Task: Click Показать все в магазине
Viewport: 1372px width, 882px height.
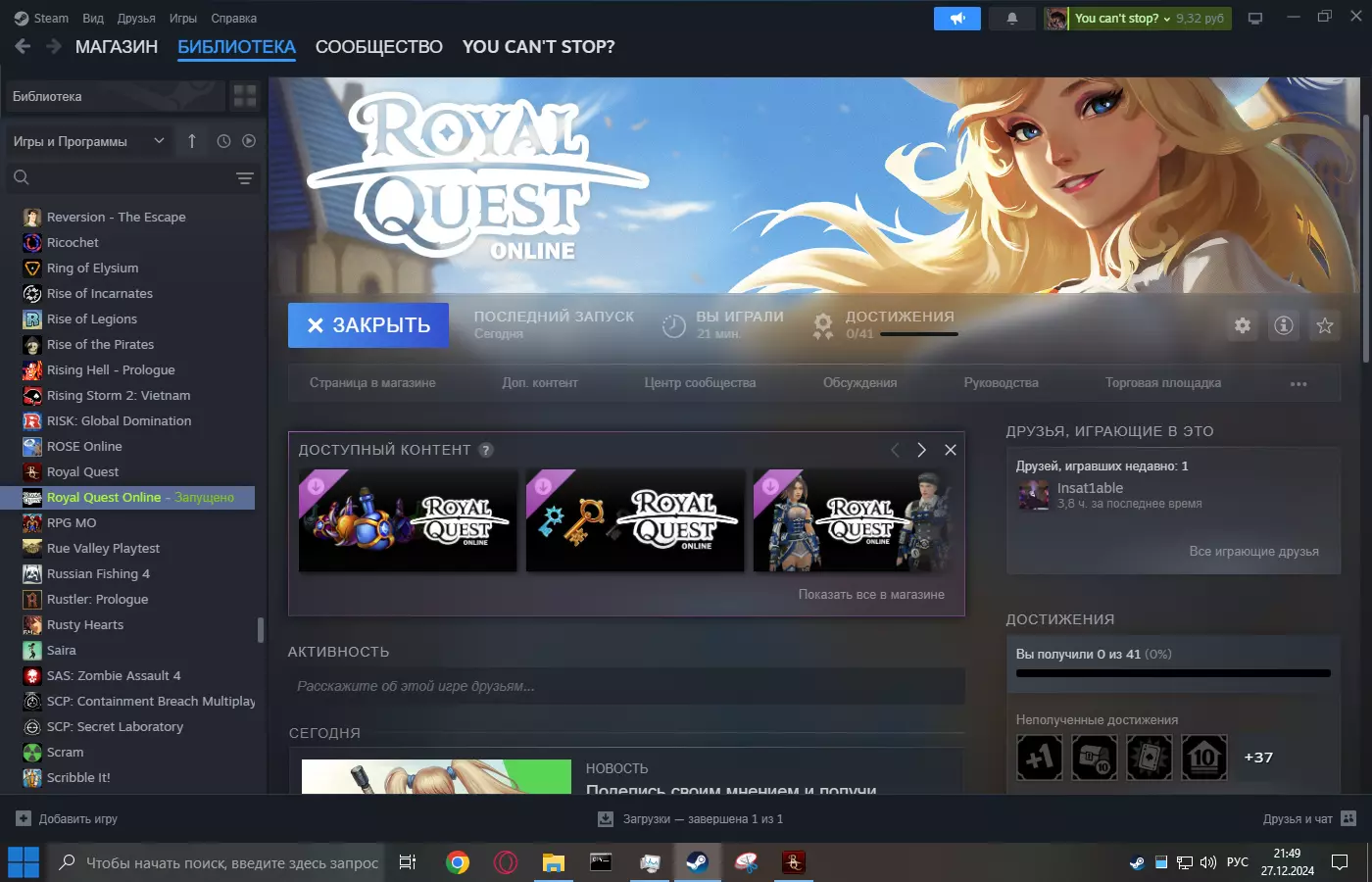Action: pyautogui.click(x=871, y=594)
